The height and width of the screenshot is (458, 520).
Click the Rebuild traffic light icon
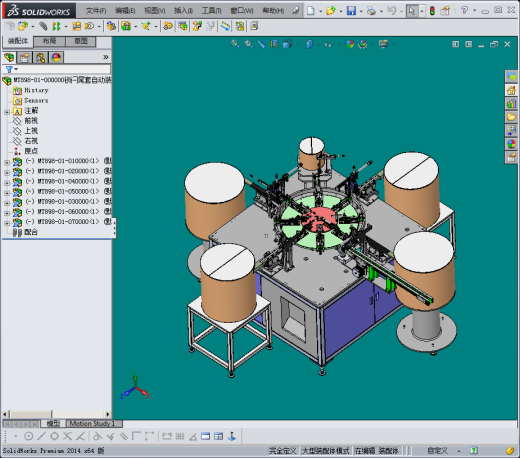tap(432, 11)
